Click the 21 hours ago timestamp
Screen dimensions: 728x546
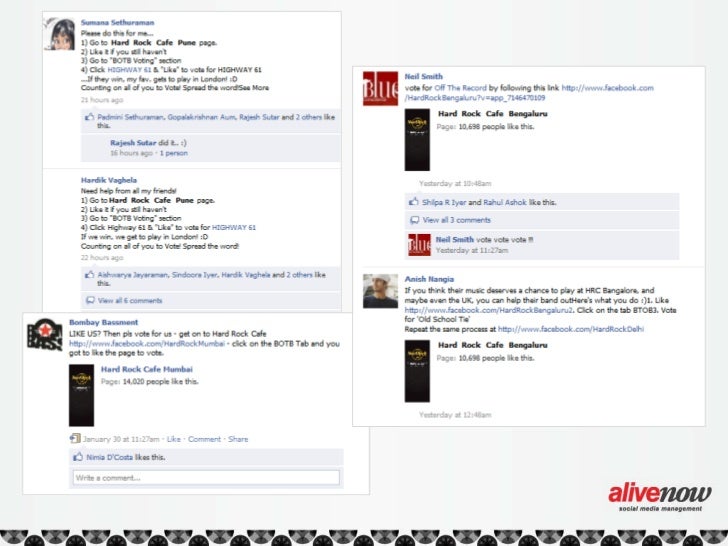pos(102,100)
